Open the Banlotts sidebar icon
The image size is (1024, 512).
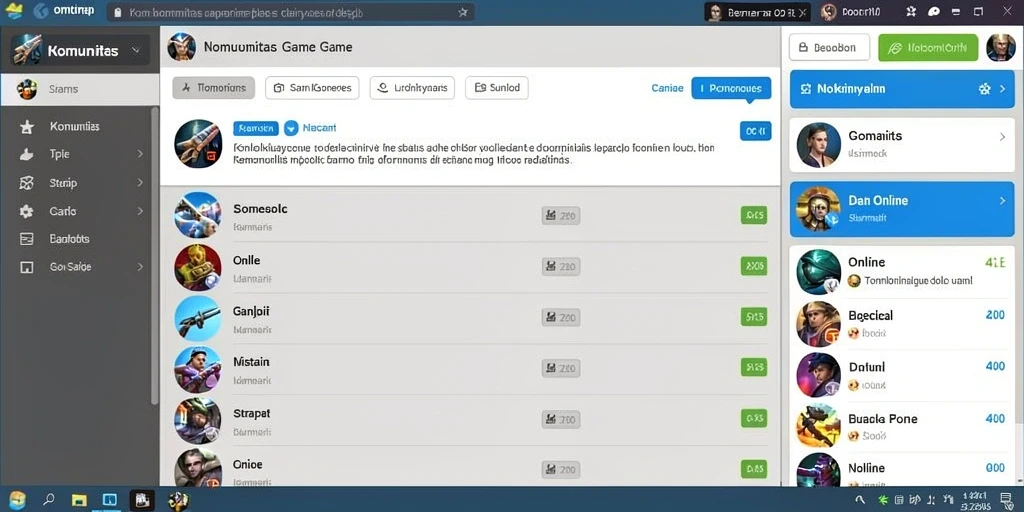click(27, 239)
